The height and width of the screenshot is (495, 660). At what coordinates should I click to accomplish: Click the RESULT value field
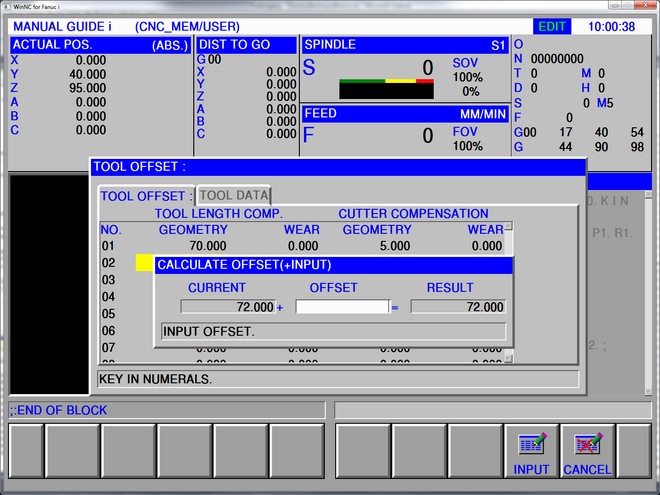coord(457,307)
